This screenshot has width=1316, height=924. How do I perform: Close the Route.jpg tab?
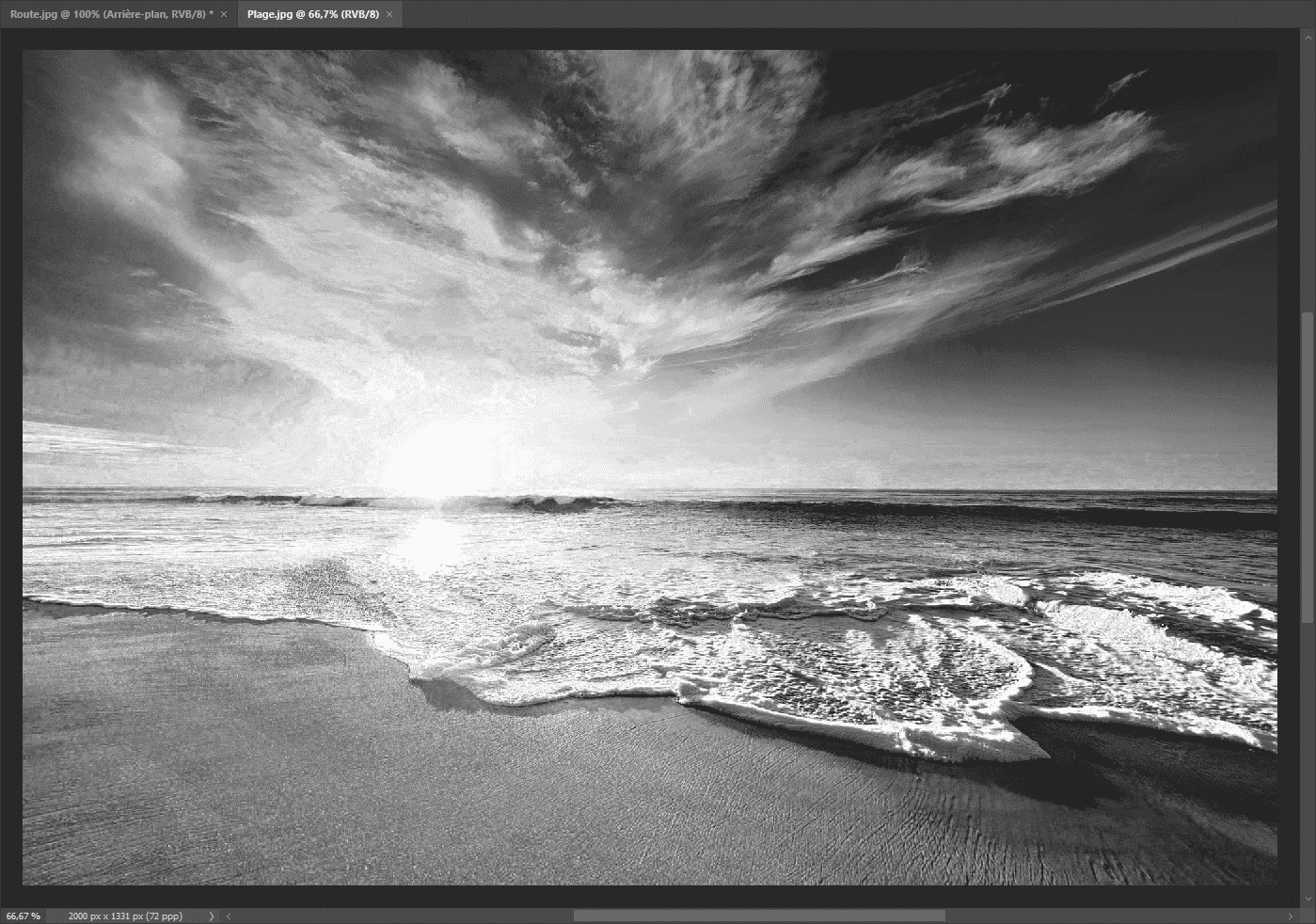pyautogui.click(x=224, y=14)
